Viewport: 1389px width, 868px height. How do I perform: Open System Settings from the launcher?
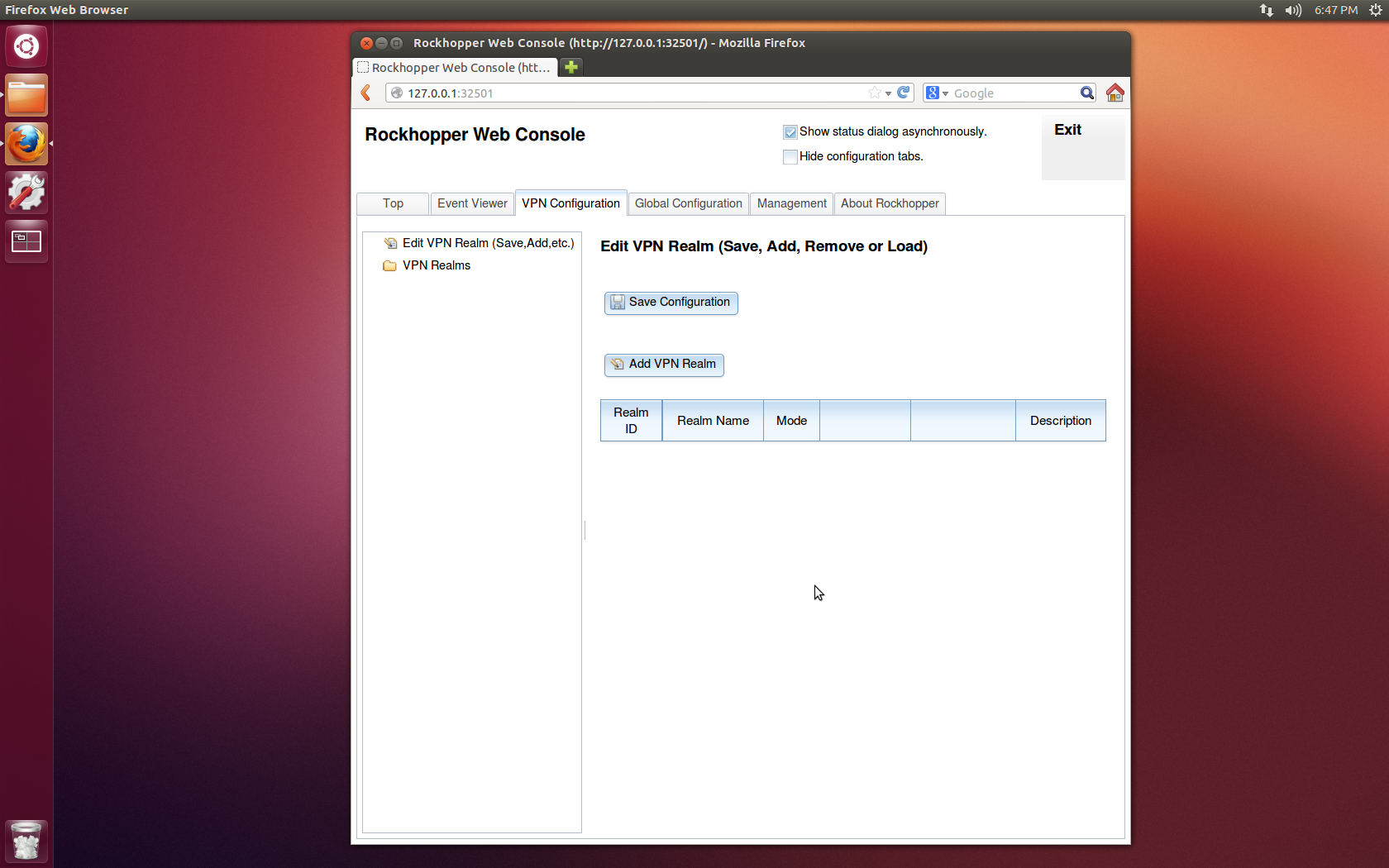26,193
